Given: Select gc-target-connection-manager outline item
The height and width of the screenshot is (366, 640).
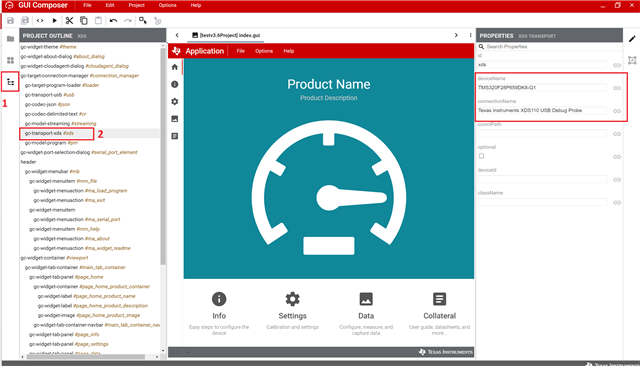Looking at the screenshot, I should tap(80, 75).
